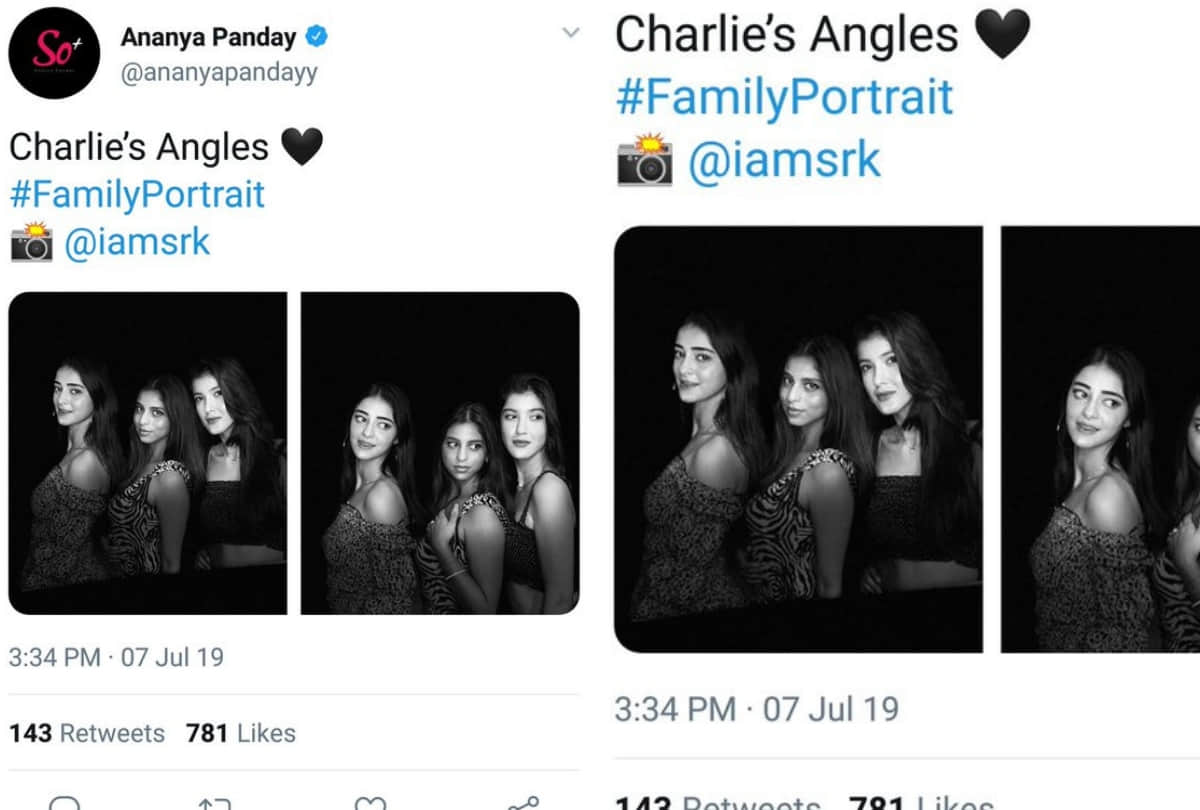This screenshot has width=1200, height=810.
Task: Open the left black-and-white group photo
Action: (x=147, y=460)
